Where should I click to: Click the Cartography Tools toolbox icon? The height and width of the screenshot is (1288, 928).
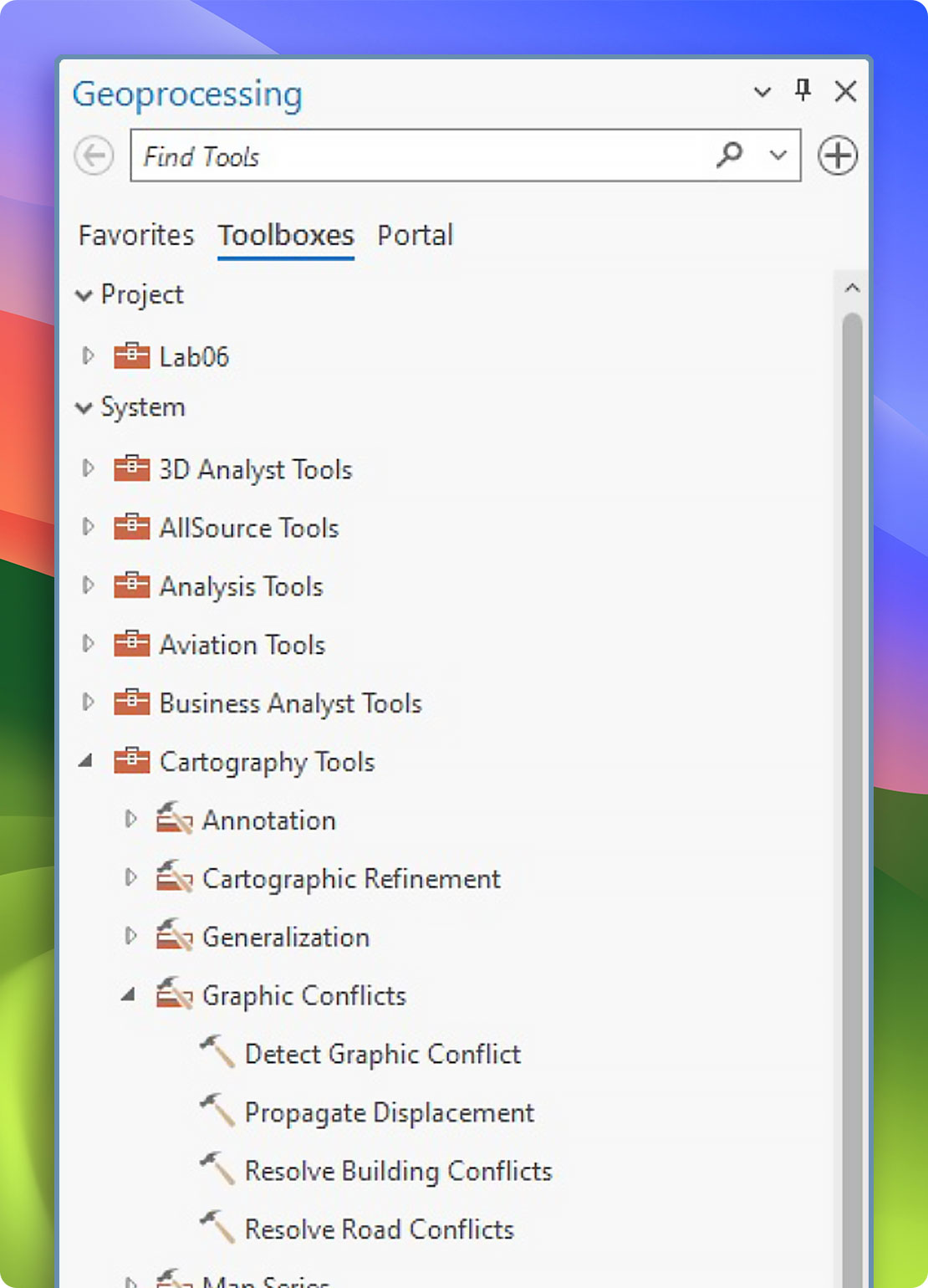pyautogui.click(x=133, y=761)
